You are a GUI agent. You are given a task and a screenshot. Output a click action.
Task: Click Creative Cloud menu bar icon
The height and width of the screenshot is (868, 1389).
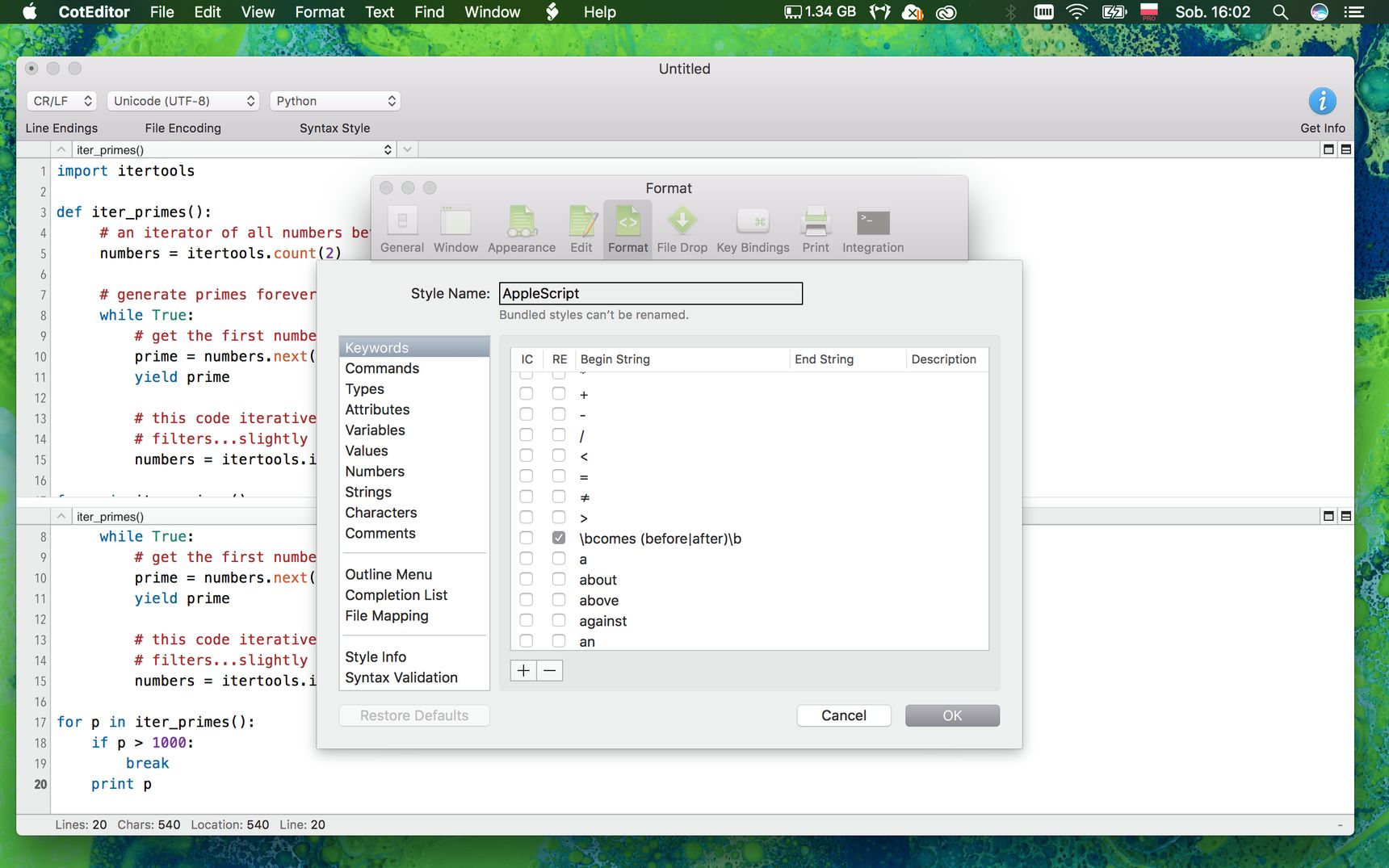tap(946, 12)
